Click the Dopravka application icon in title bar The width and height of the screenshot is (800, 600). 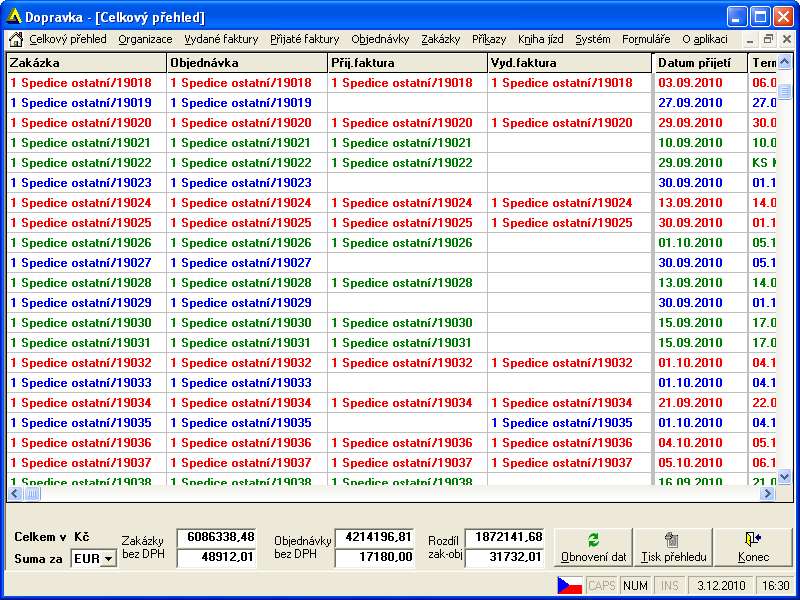point(14,17)
